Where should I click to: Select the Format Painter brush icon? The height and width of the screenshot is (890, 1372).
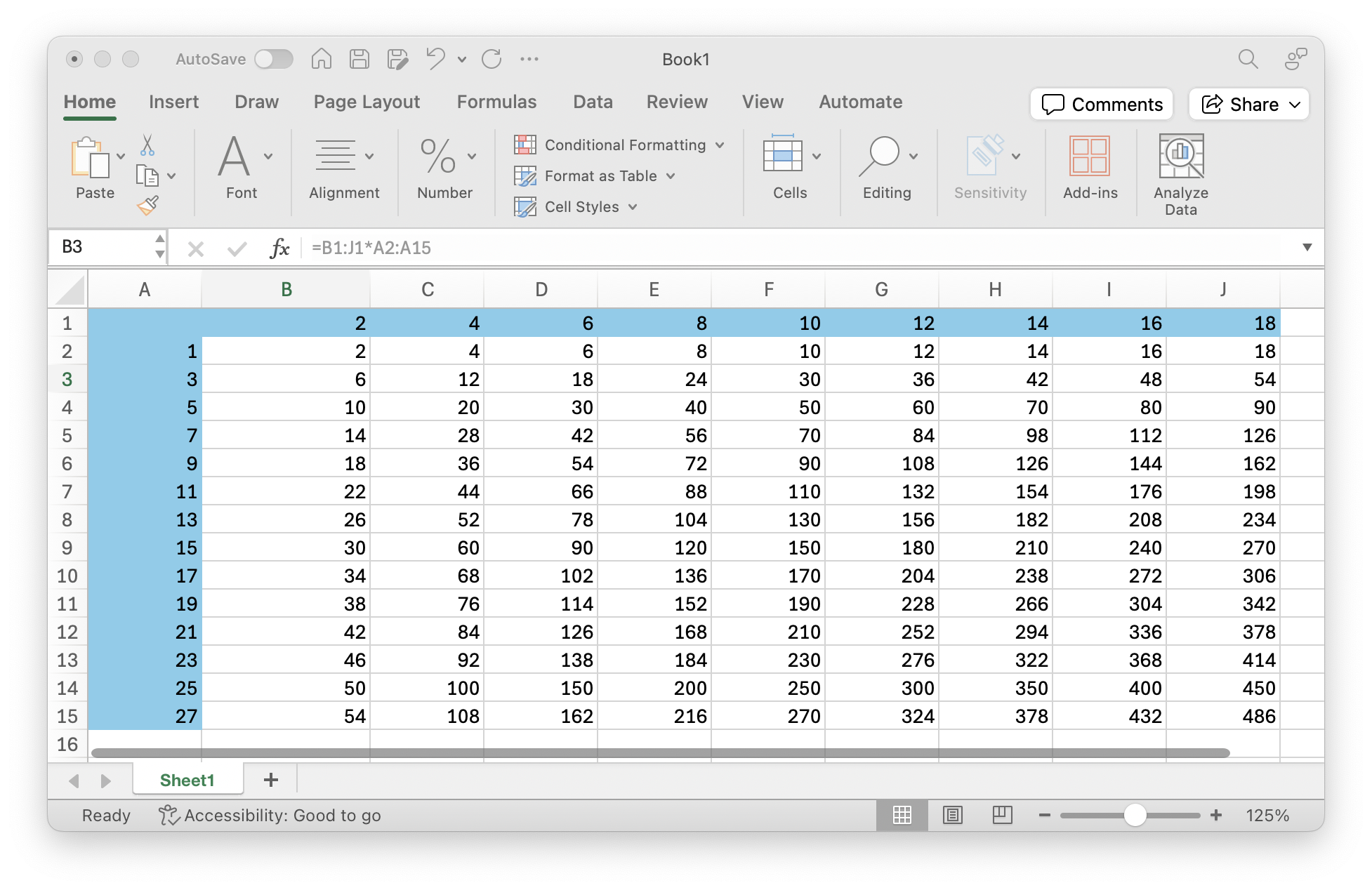(x=148, y=205)
